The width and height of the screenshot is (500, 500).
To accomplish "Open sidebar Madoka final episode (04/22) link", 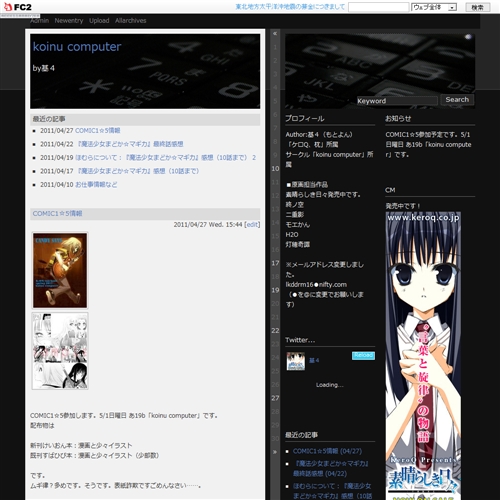I will click(331, 468).
